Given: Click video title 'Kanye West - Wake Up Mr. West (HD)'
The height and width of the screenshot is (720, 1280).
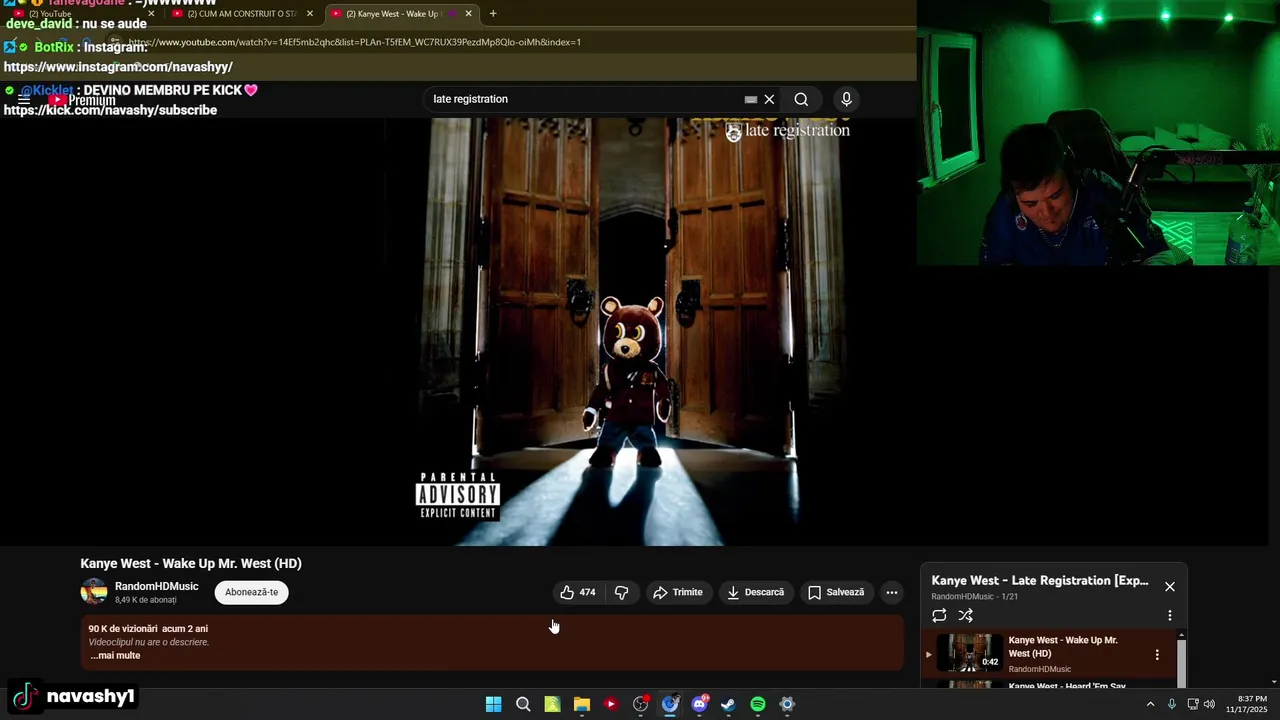Looking at the screenshot, I should click(x=191, y=563).
